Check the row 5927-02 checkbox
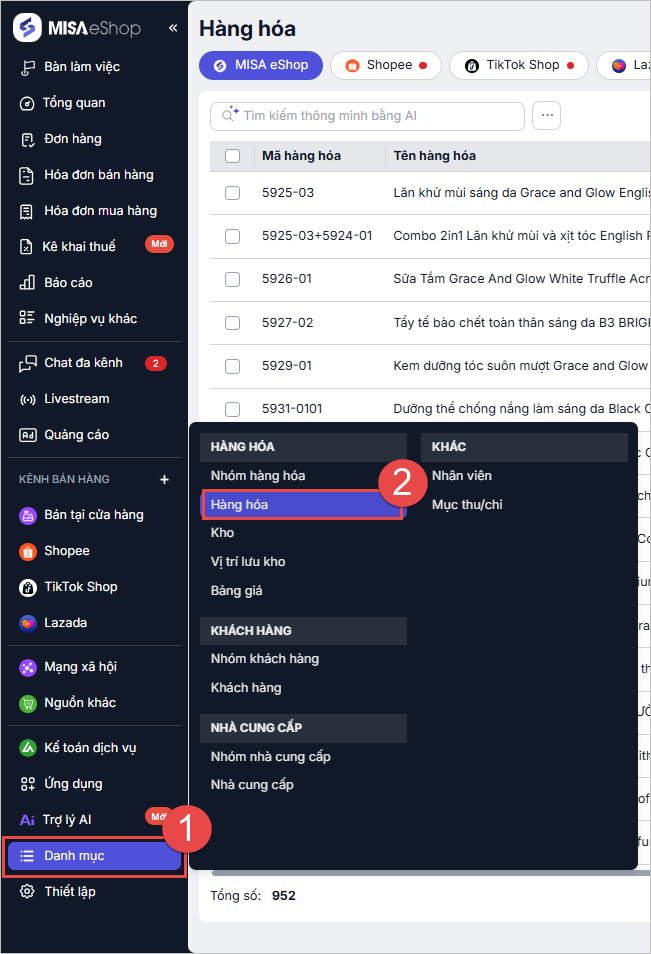This screenshot has width=651, height=954. (x=232, y=323)
